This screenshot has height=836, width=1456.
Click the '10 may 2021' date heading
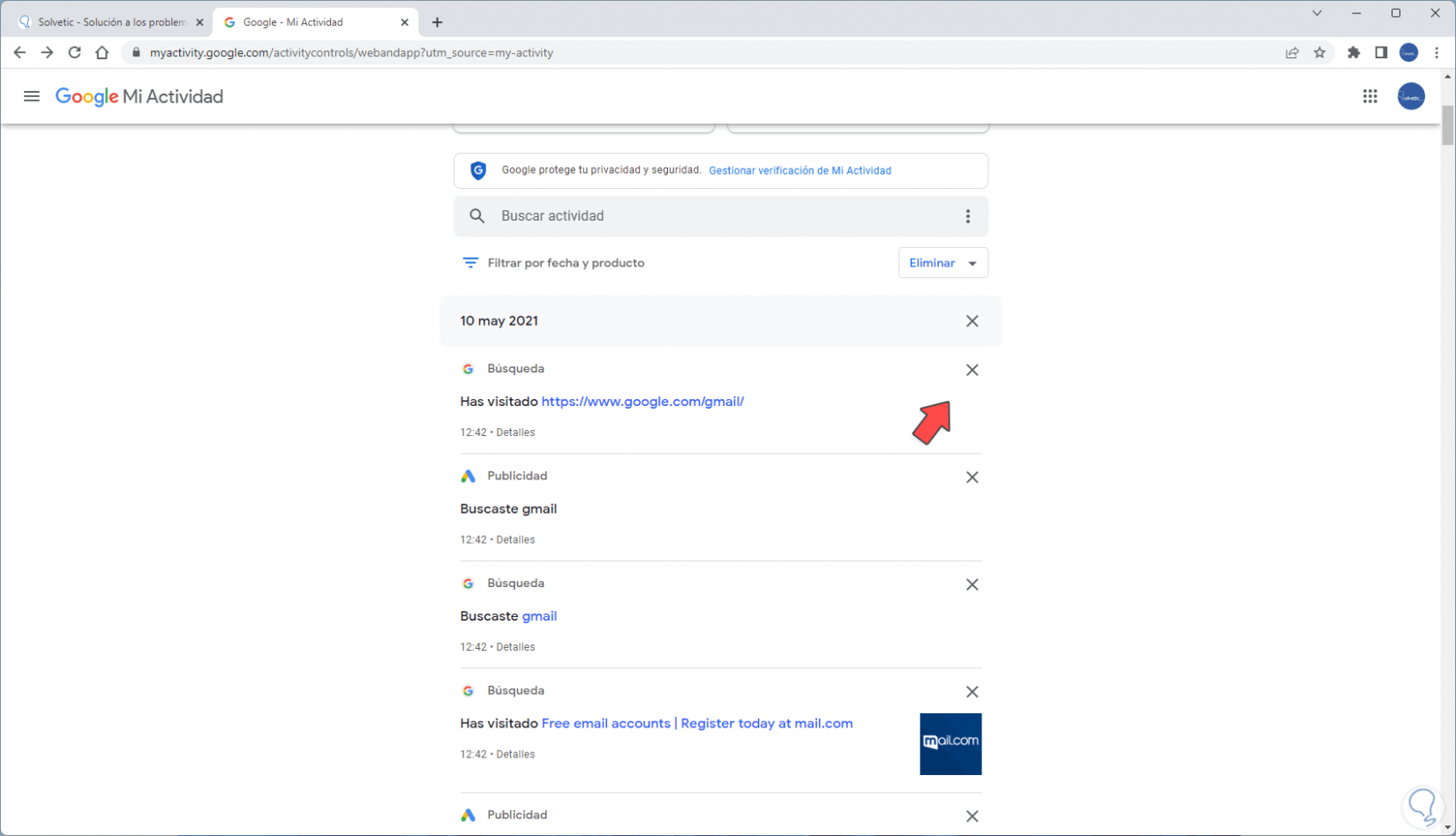point(499,321)
